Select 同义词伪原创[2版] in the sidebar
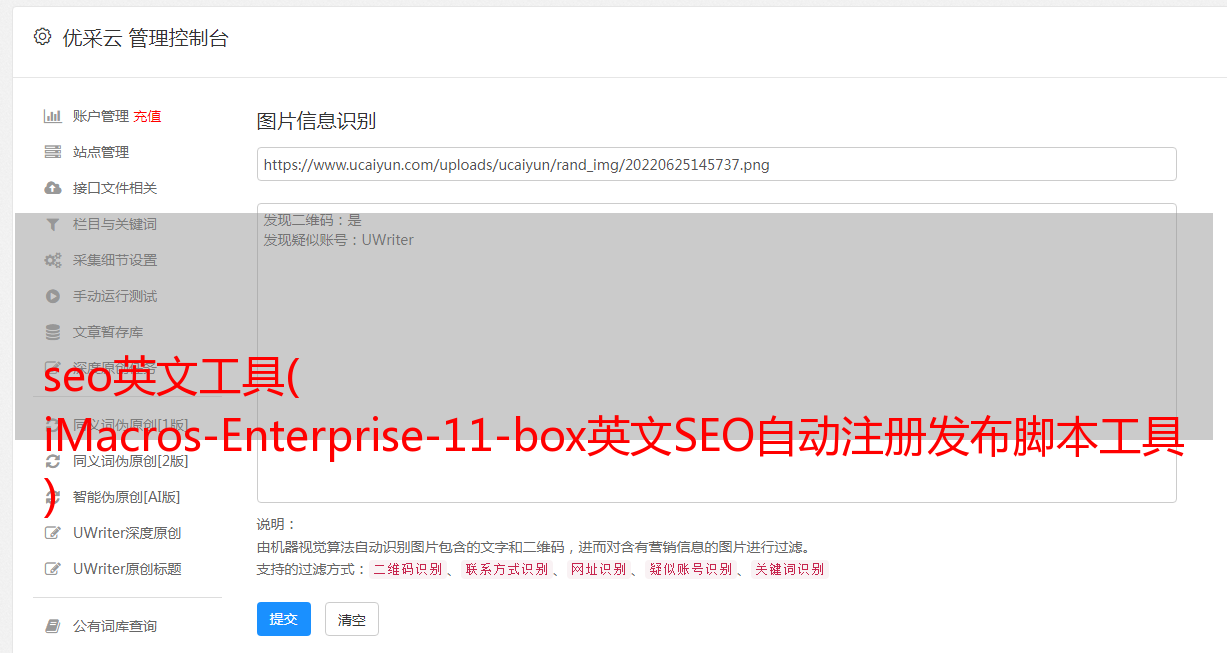 [130, 461]
